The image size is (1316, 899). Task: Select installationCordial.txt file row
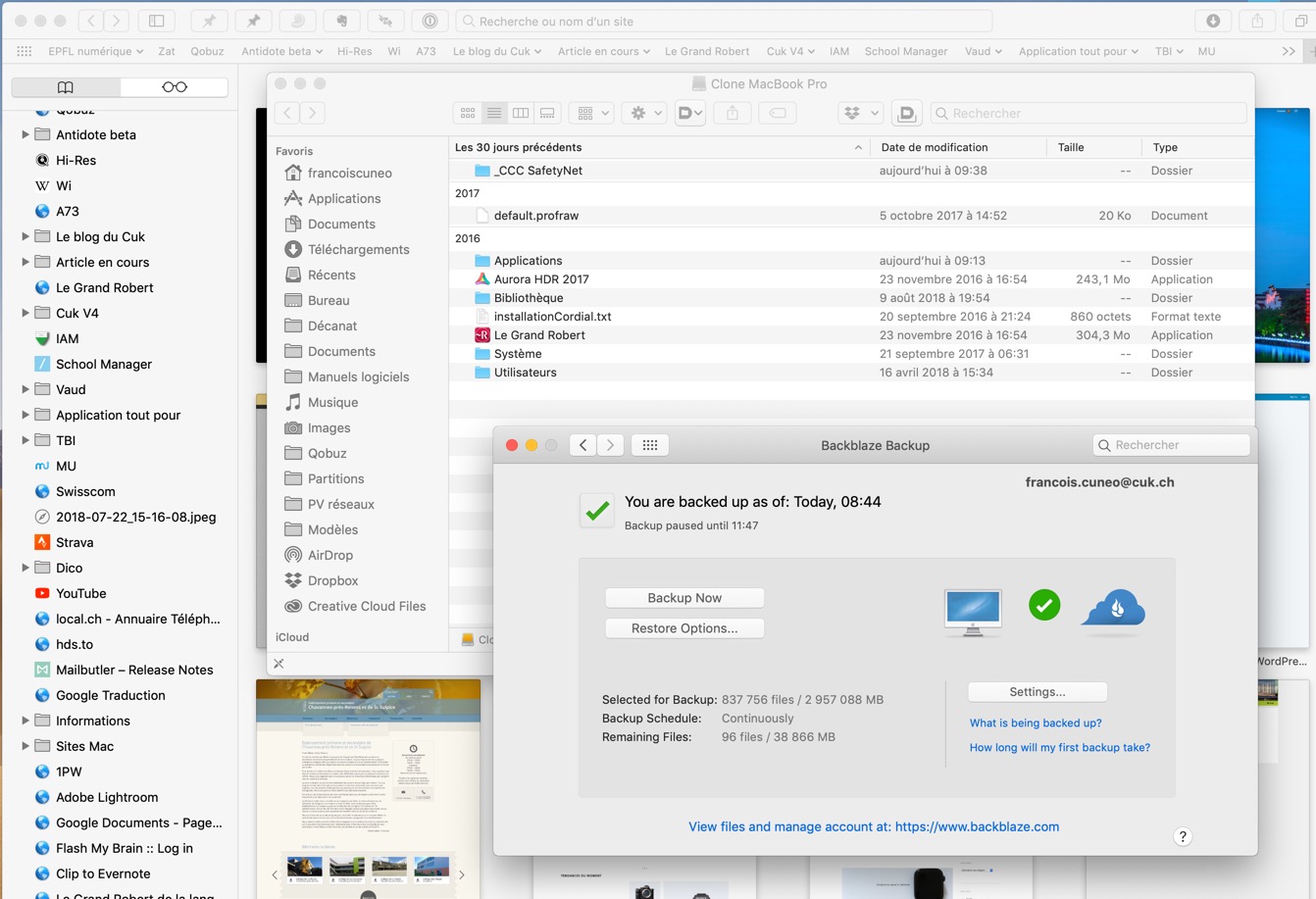pos(851,317)
